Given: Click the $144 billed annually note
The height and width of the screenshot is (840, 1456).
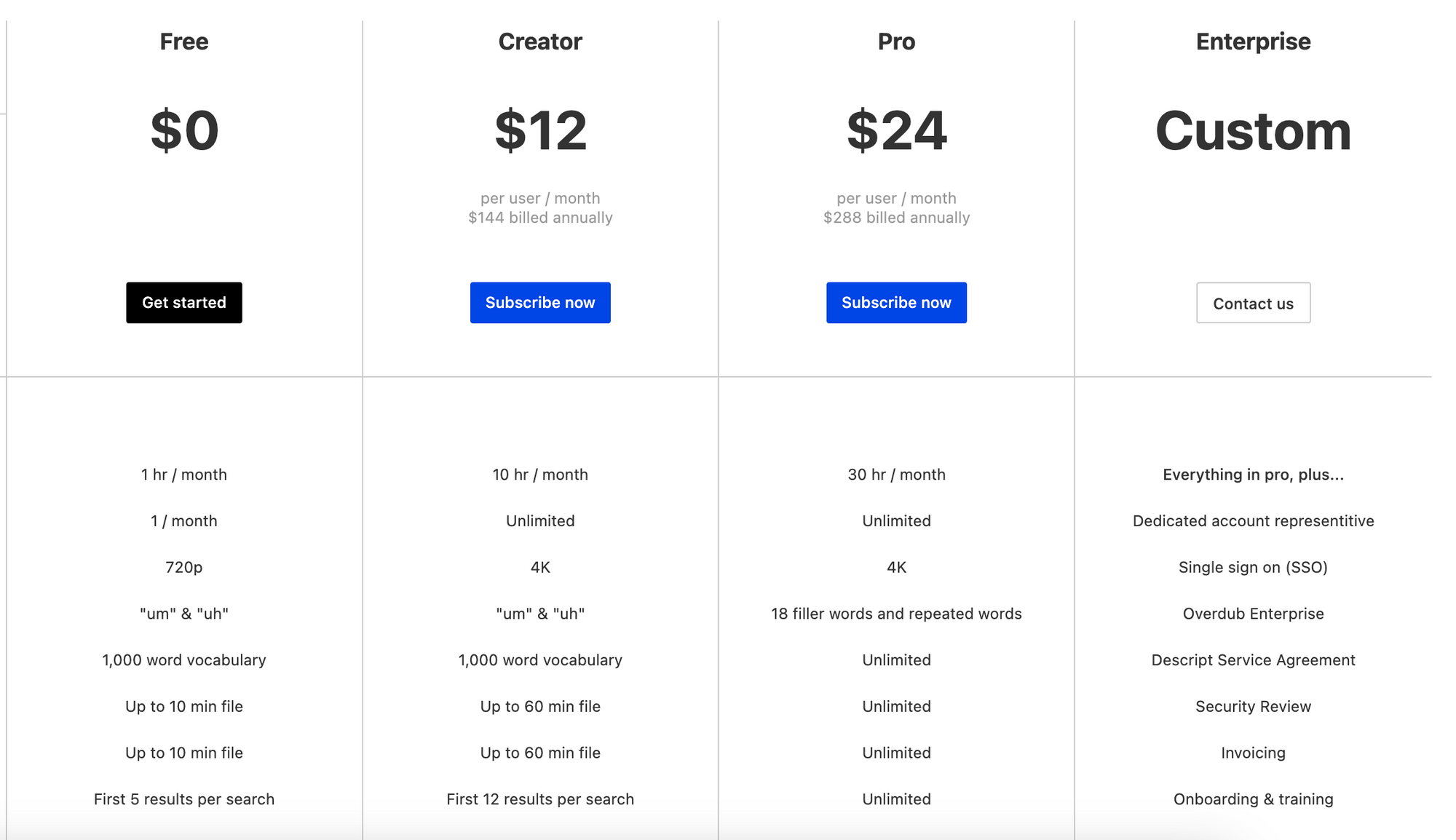Looking at the screenshot, I should (x=540, y=218).
